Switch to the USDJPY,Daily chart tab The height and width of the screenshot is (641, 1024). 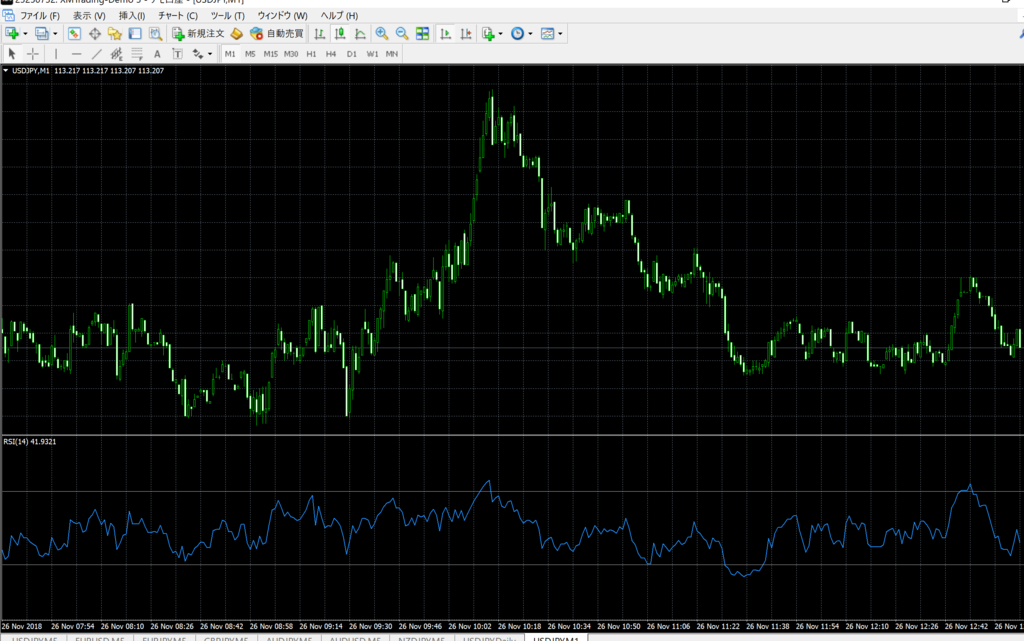pyautogui.click(x=489, y=638)
